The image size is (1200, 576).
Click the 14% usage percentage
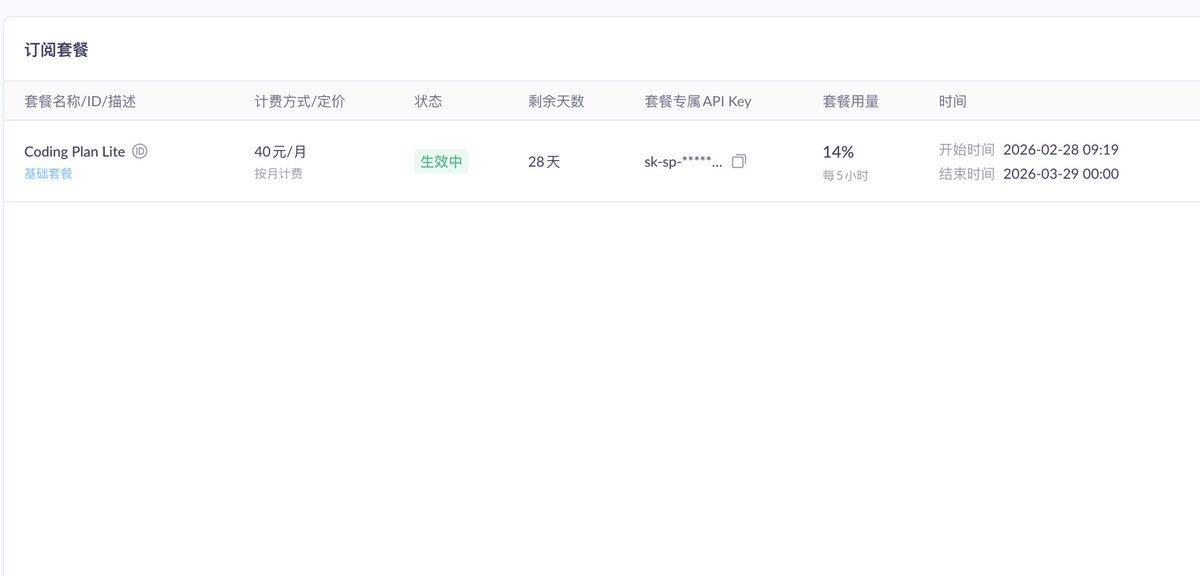coord(837,152)
